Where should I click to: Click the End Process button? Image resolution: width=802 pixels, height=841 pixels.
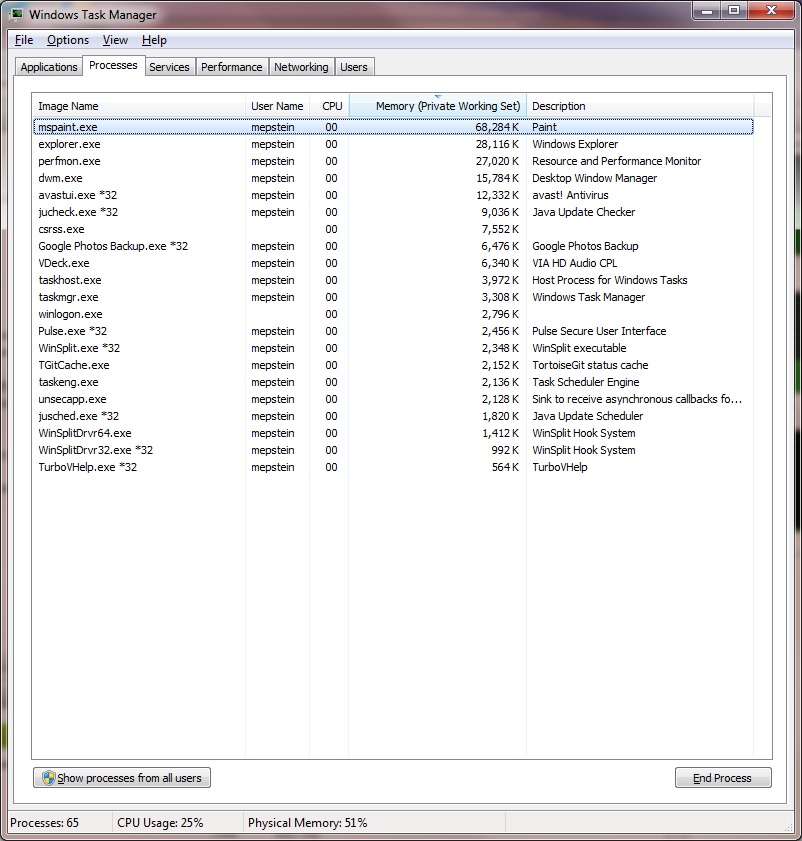click(723, 778)
